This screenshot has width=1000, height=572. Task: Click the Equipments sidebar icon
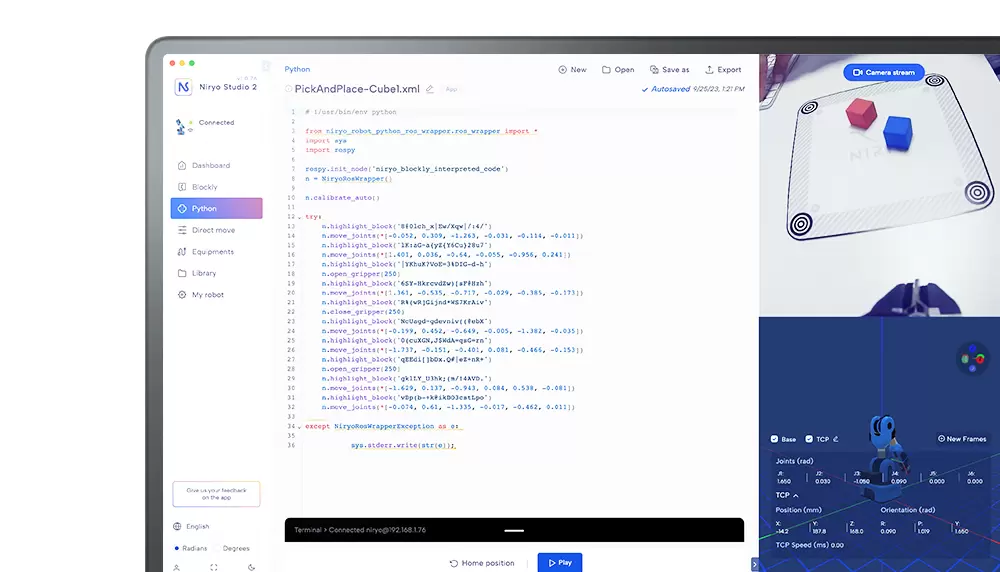[182, 252]
